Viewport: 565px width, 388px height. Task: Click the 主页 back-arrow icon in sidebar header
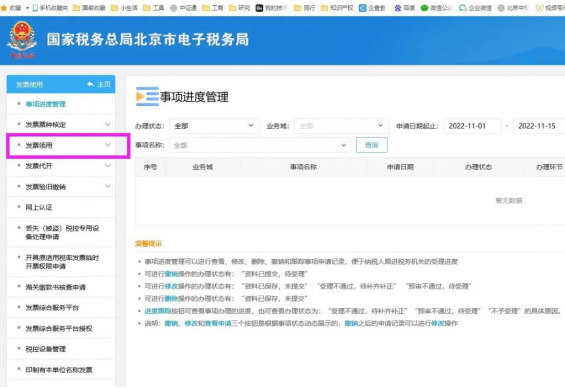[90, 84]
